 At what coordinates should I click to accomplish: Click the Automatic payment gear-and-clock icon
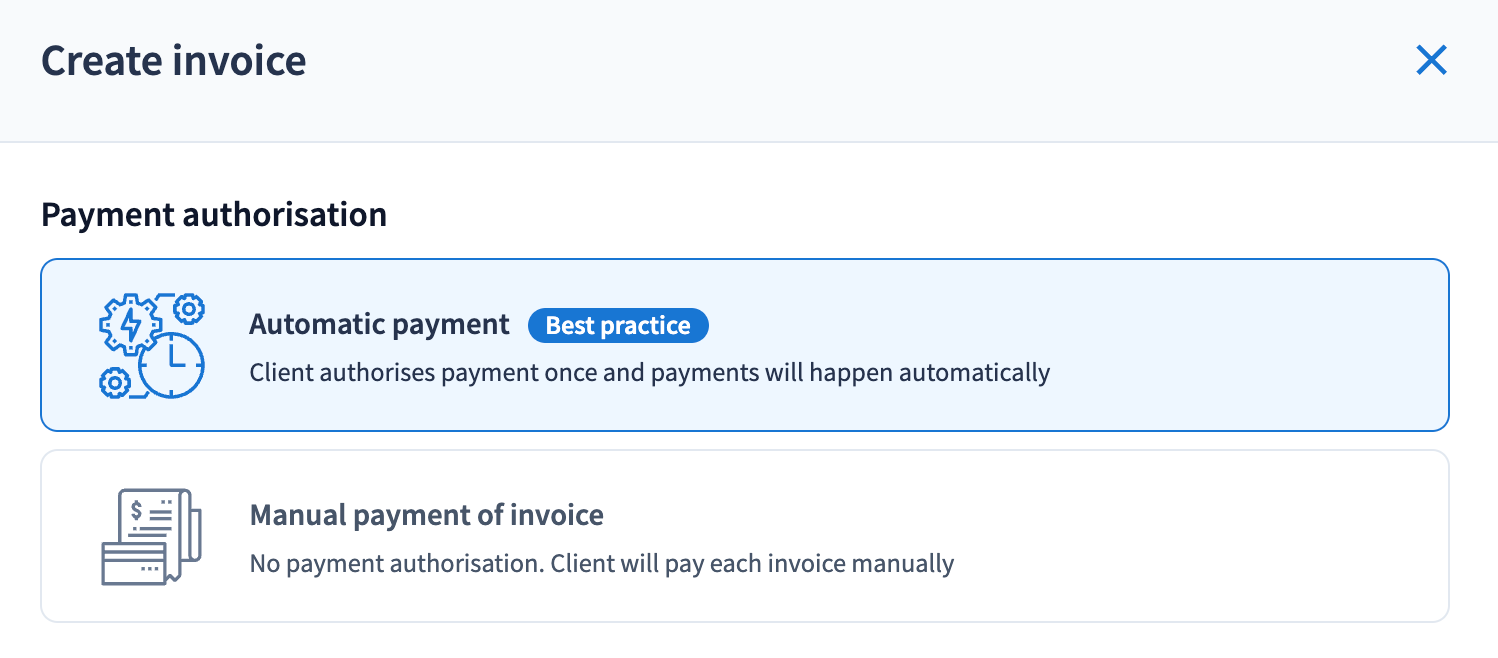(x=152, y=346)
